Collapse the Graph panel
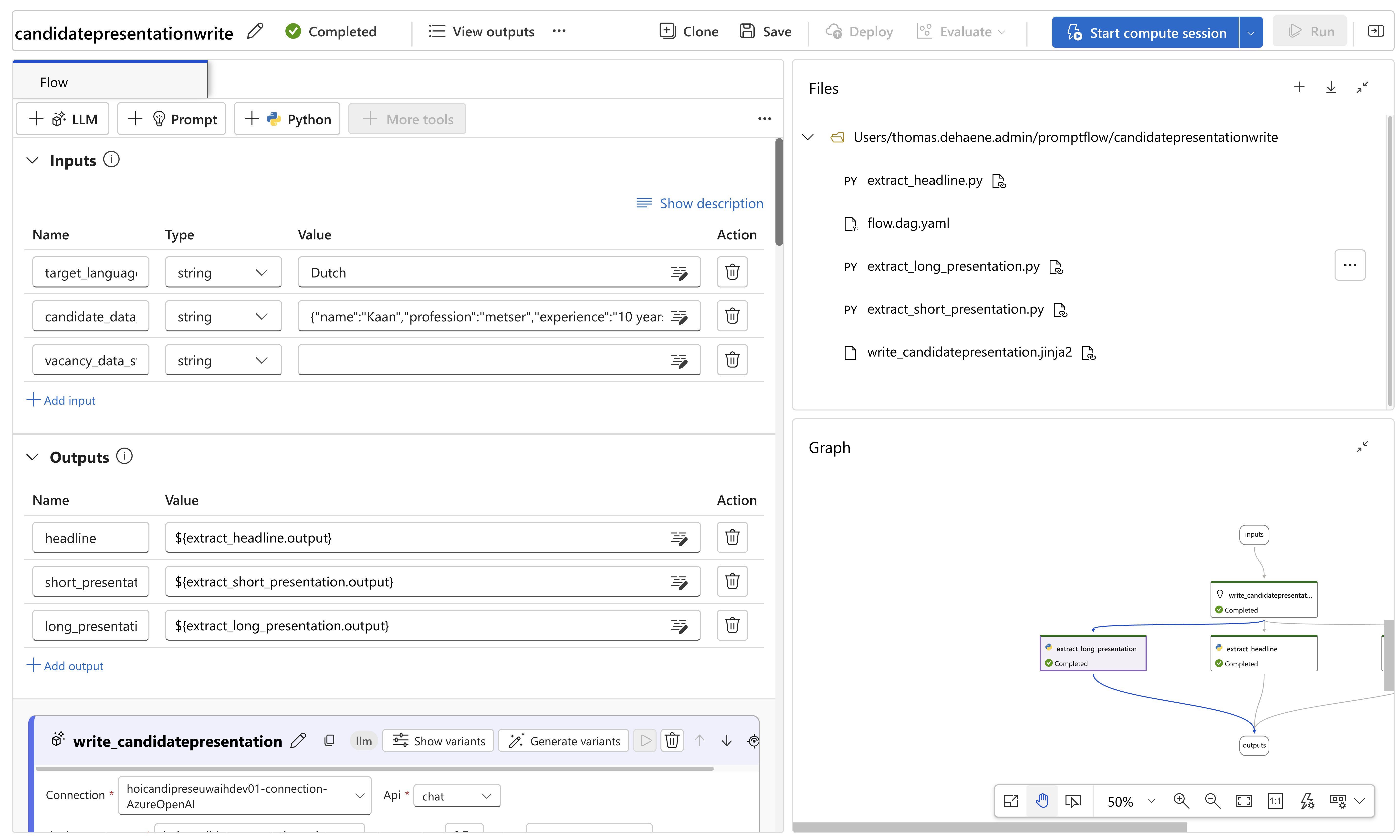 1362,447
